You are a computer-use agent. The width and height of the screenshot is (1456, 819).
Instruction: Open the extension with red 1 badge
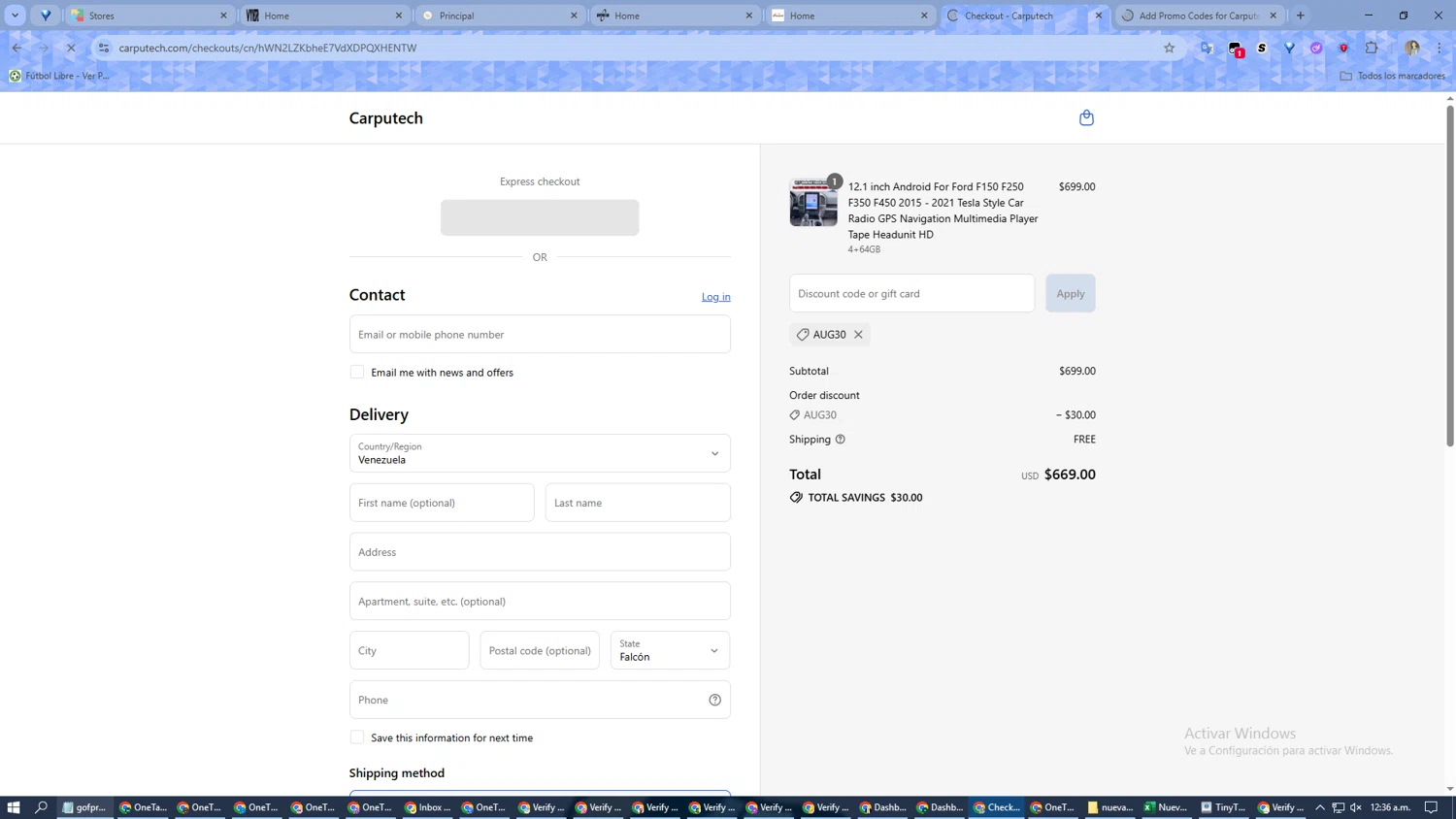click(1236, 49)
